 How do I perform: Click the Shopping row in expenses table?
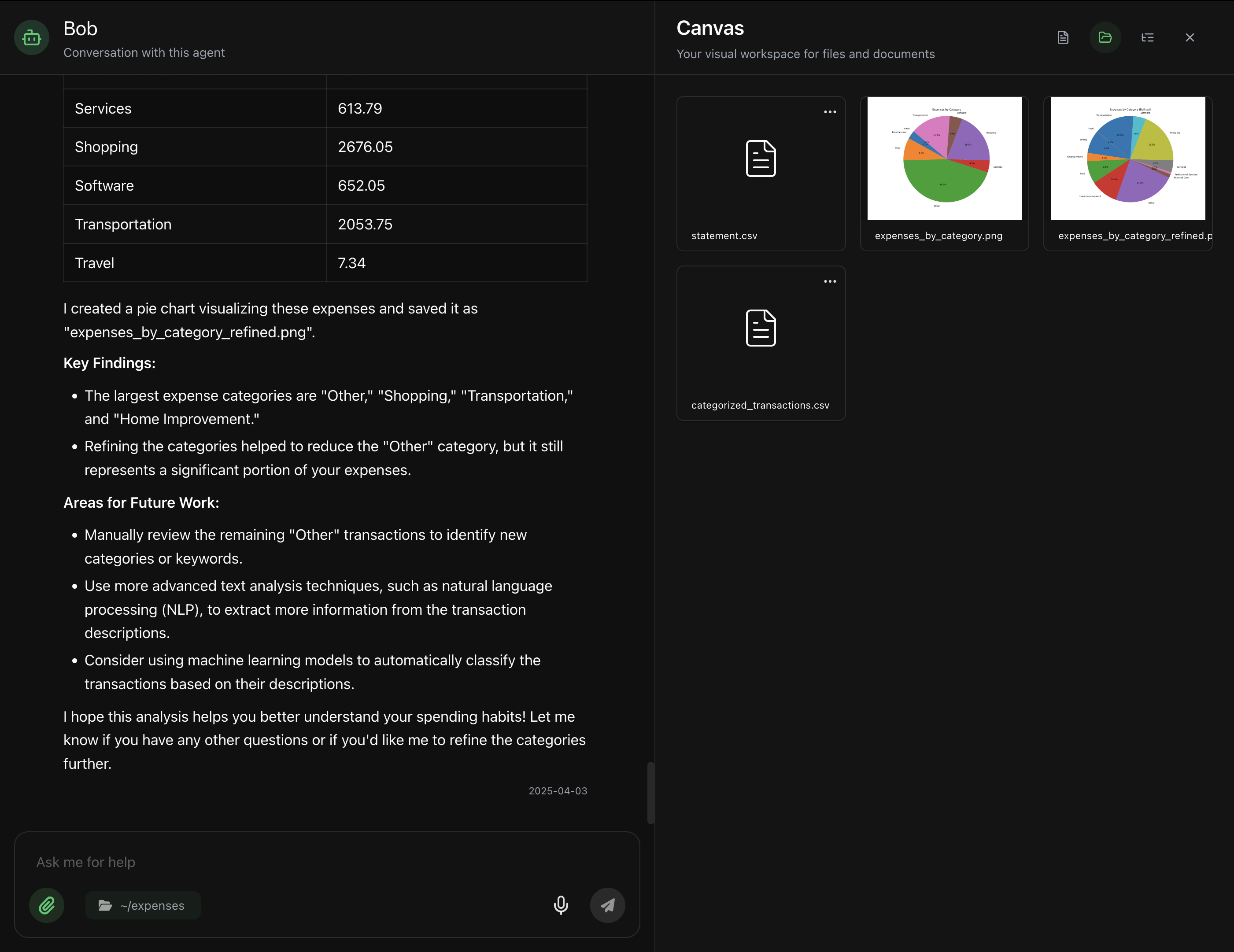(x=325, y=147)
